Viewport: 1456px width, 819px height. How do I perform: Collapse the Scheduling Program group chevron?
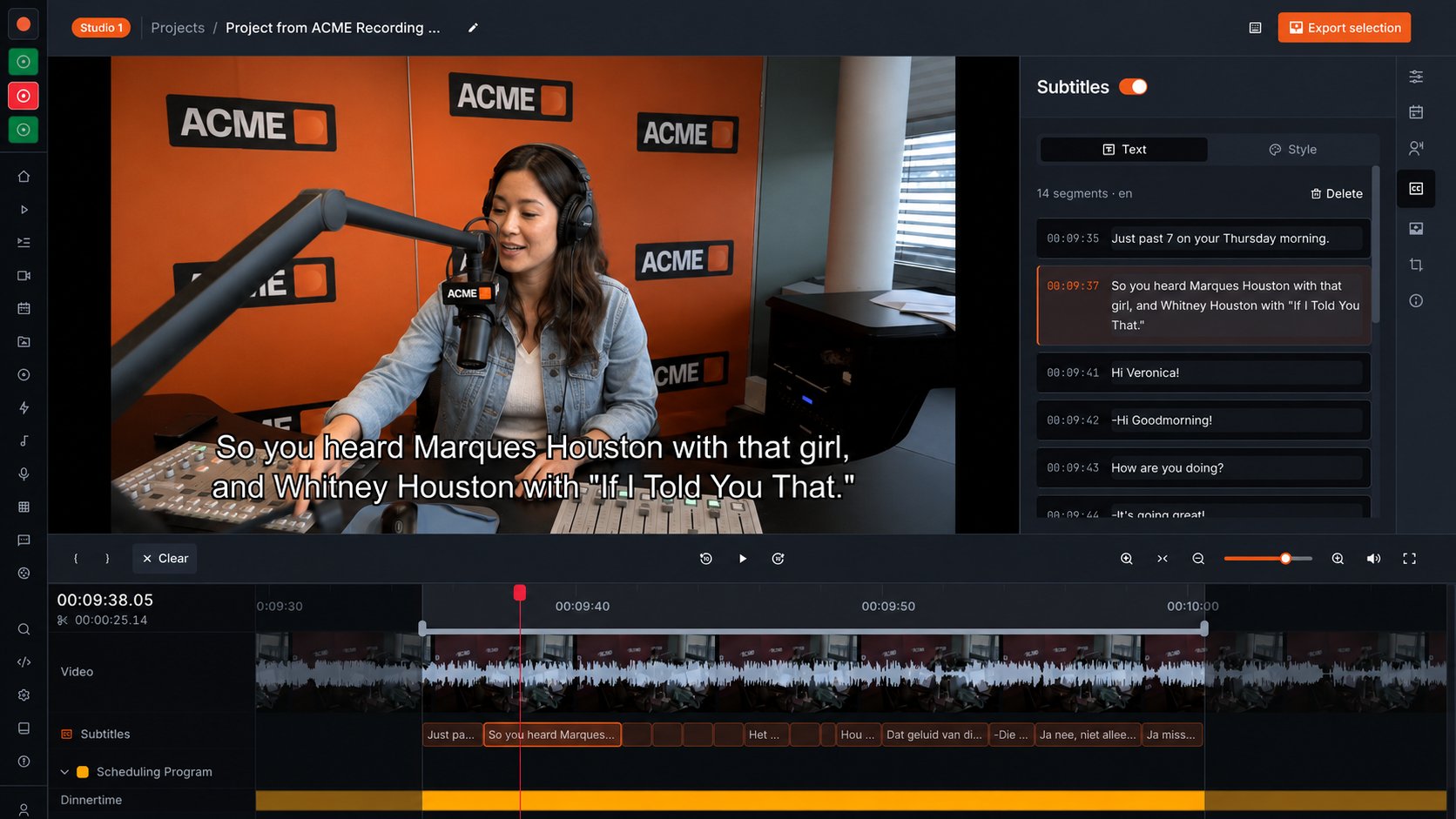tap(64, 772)
